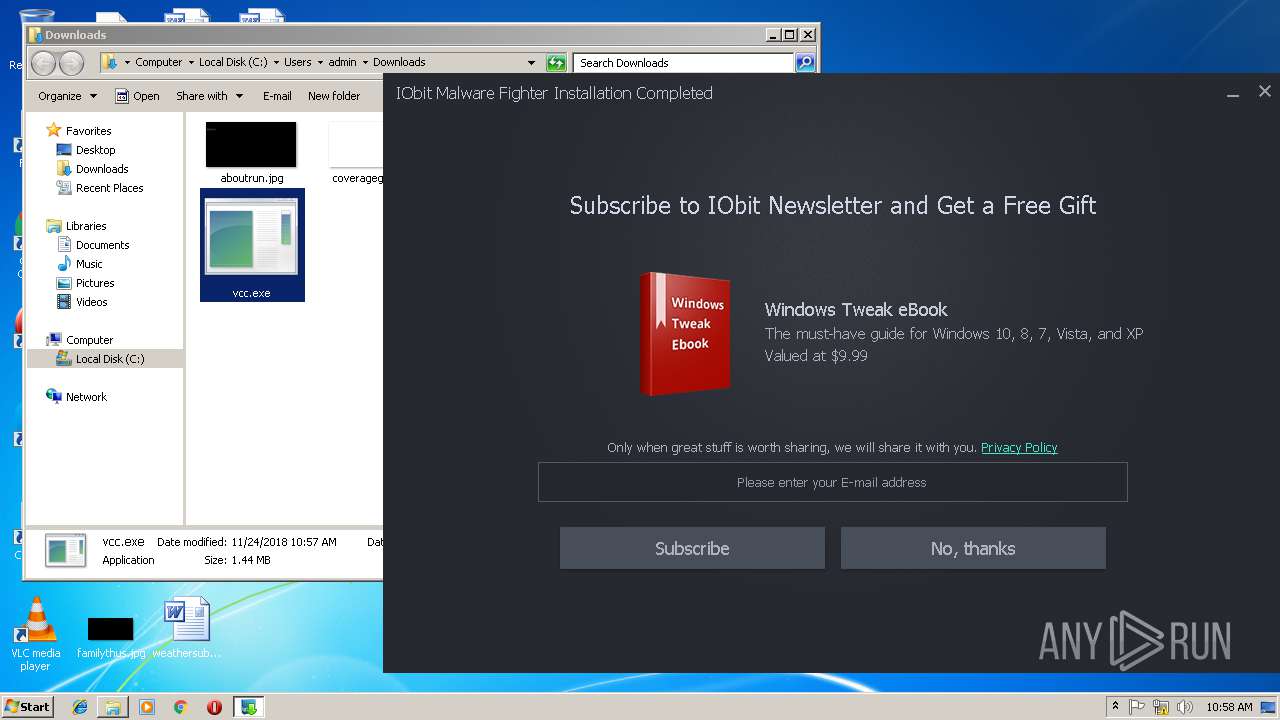Minimize the IObit Malware Fighter window
Screen dimensions: 1280x720
(x=1233, y=93)
